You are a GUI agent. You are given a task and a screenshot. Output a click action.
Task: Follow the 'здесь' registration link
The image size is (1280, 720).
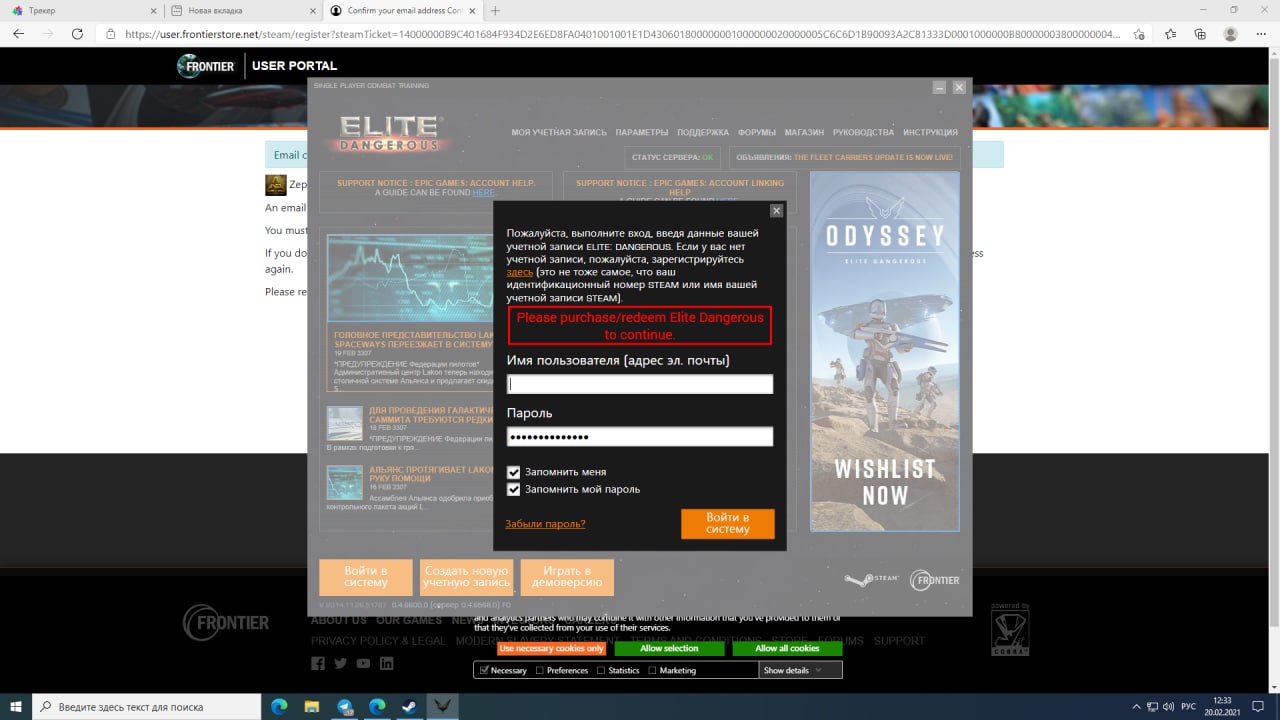pyautogui.click(x=520, y=272)
